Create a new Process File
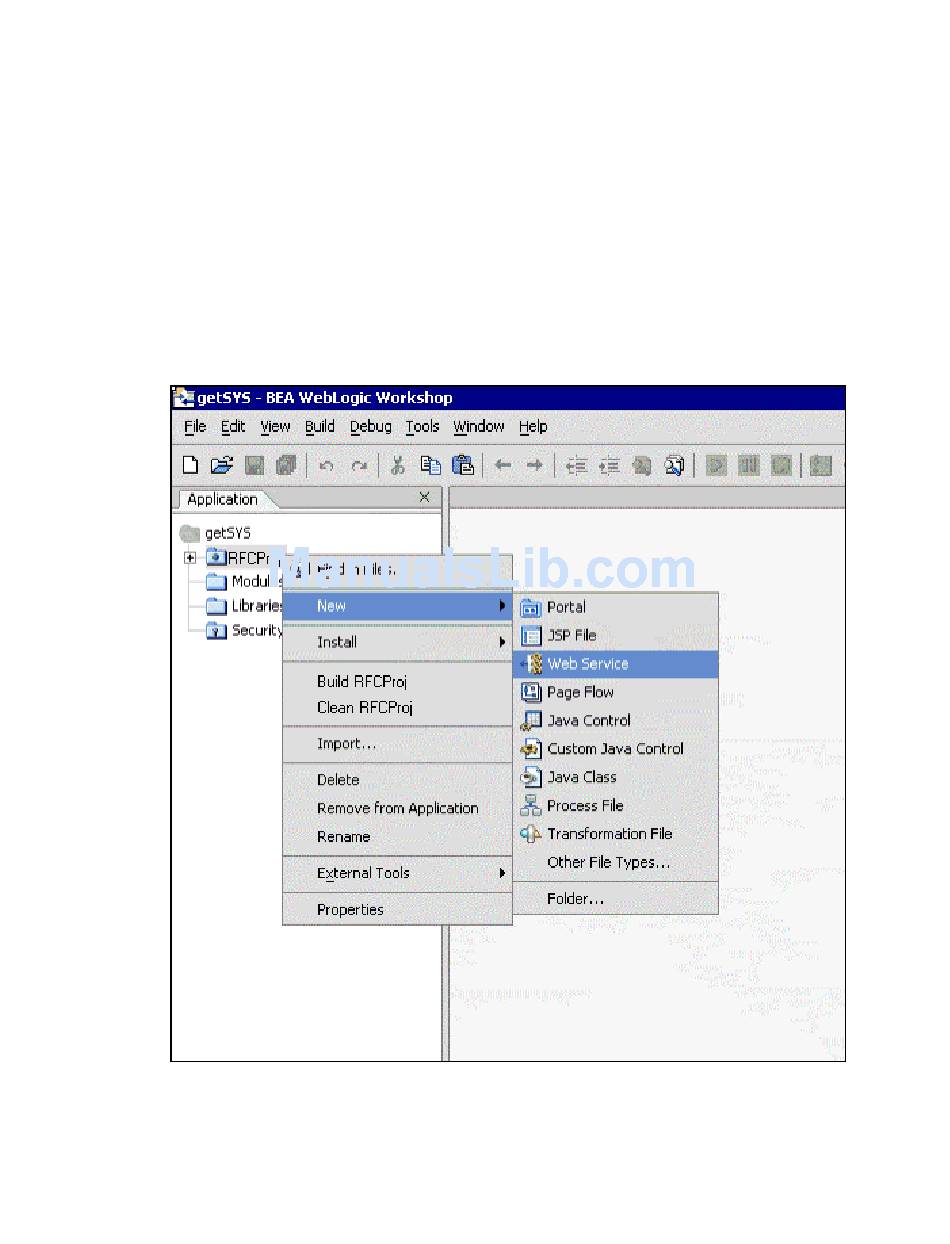The image size is (950, 1244). coord(615,806)
